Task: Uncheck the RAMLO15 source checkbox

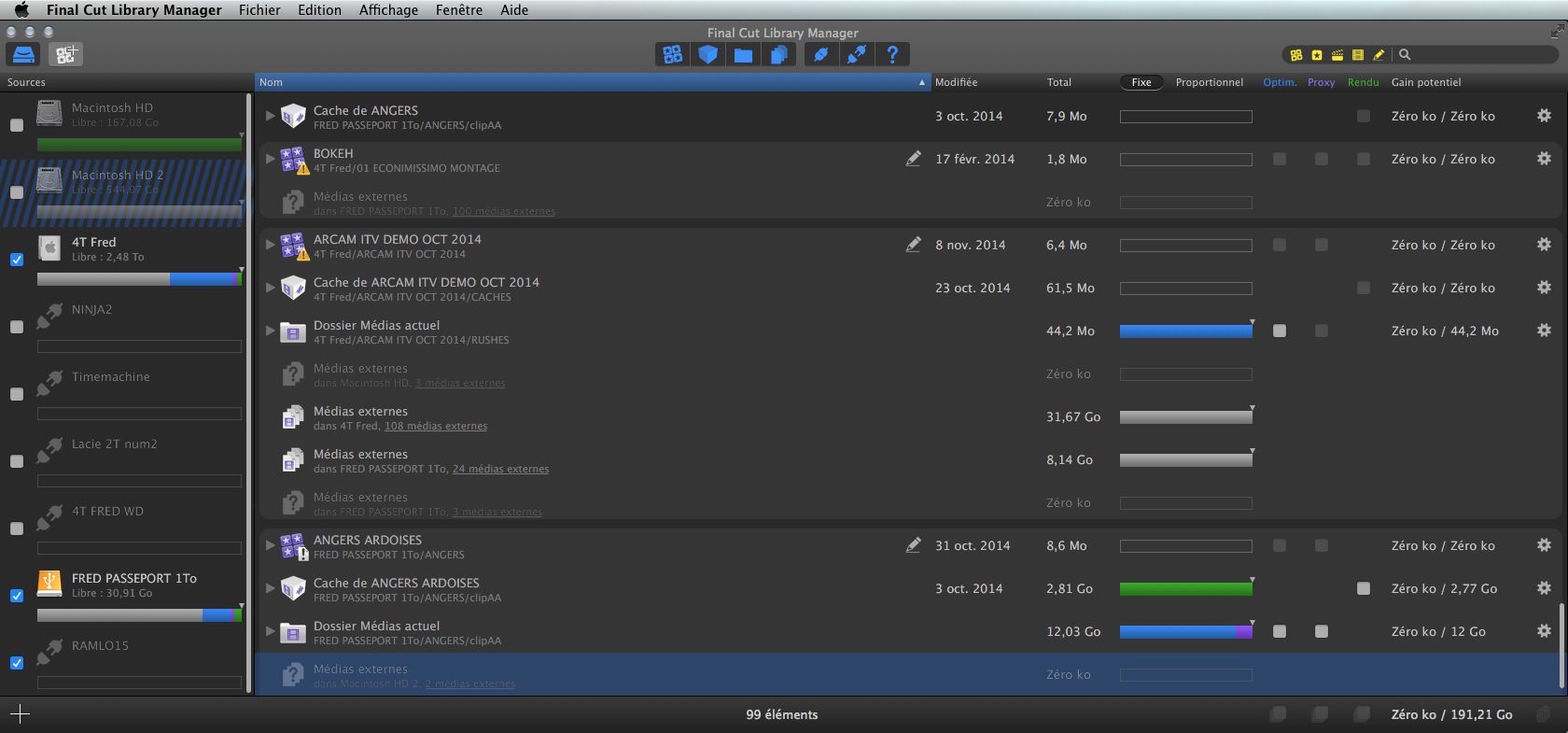Action: pos(17,663)
